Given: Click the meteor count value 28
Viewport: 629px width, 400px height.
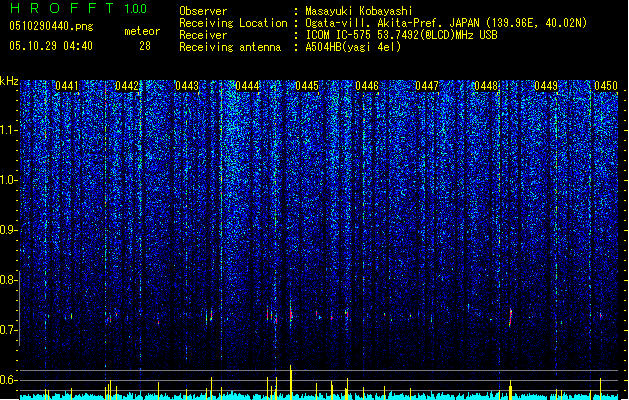Looking at the screenshot, I should pyautogui.click(x=145, y=46).
